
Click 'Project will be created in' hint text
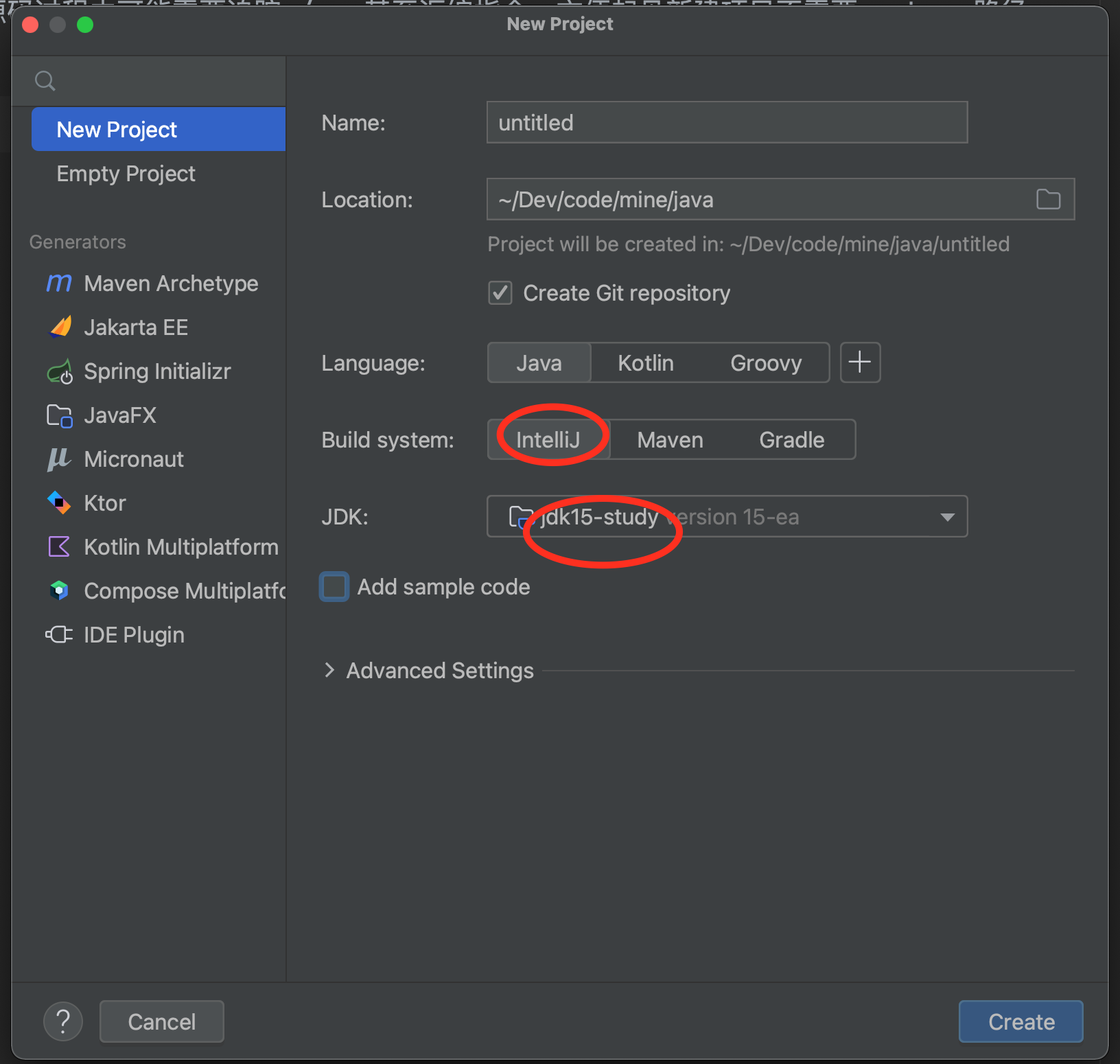pyautogui.click(x=748, y=244)
